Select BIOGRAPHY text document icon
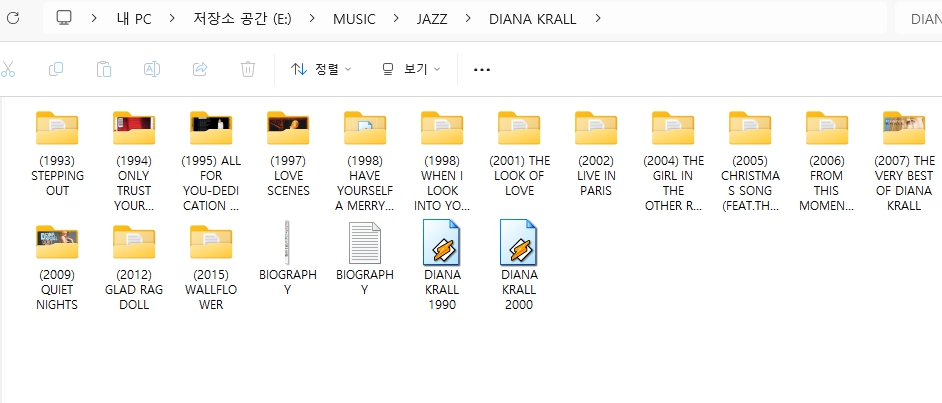The width and height of the screenshot is (942, 403). (365, 243)
